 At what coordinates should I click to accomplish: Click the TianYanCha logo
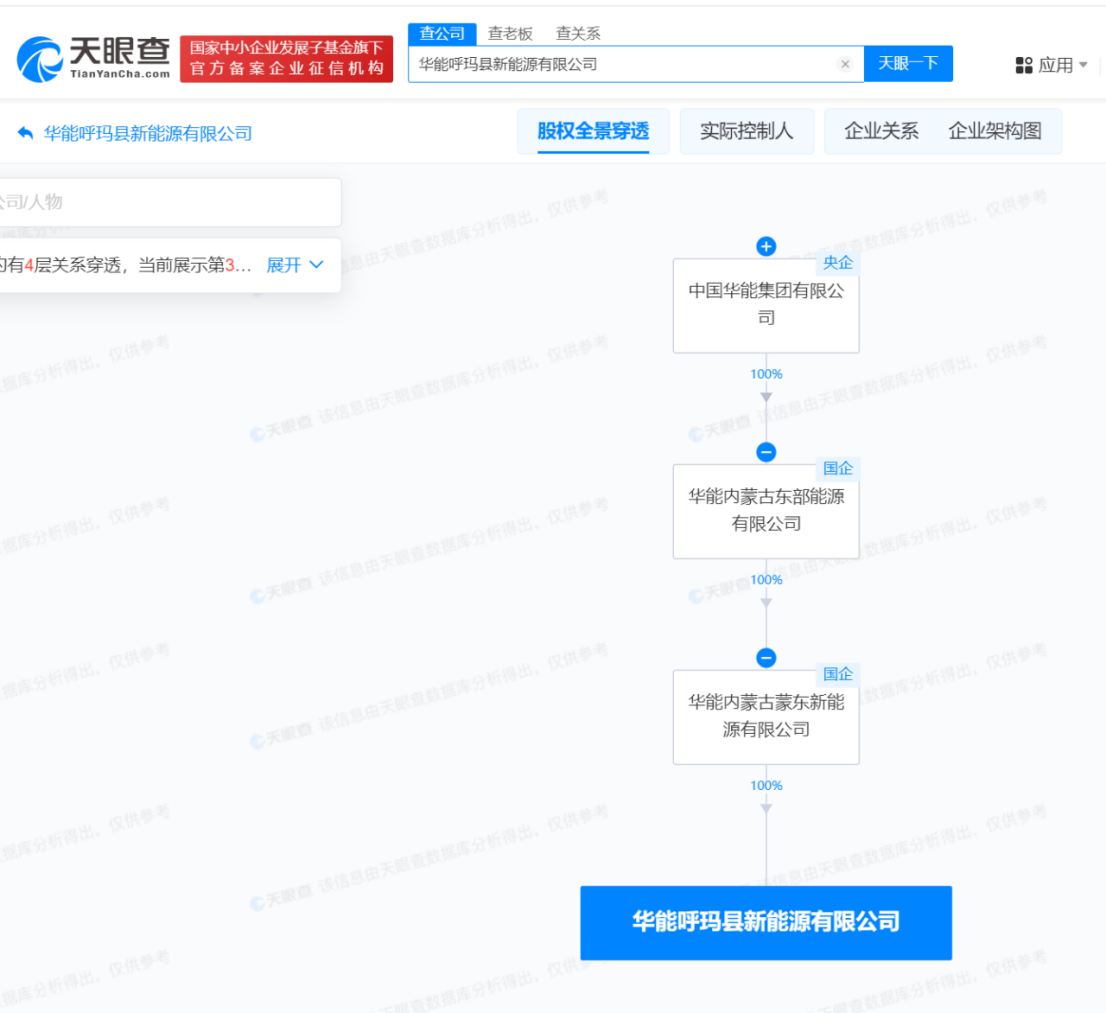pyautogui.click(x=94, y=59)
